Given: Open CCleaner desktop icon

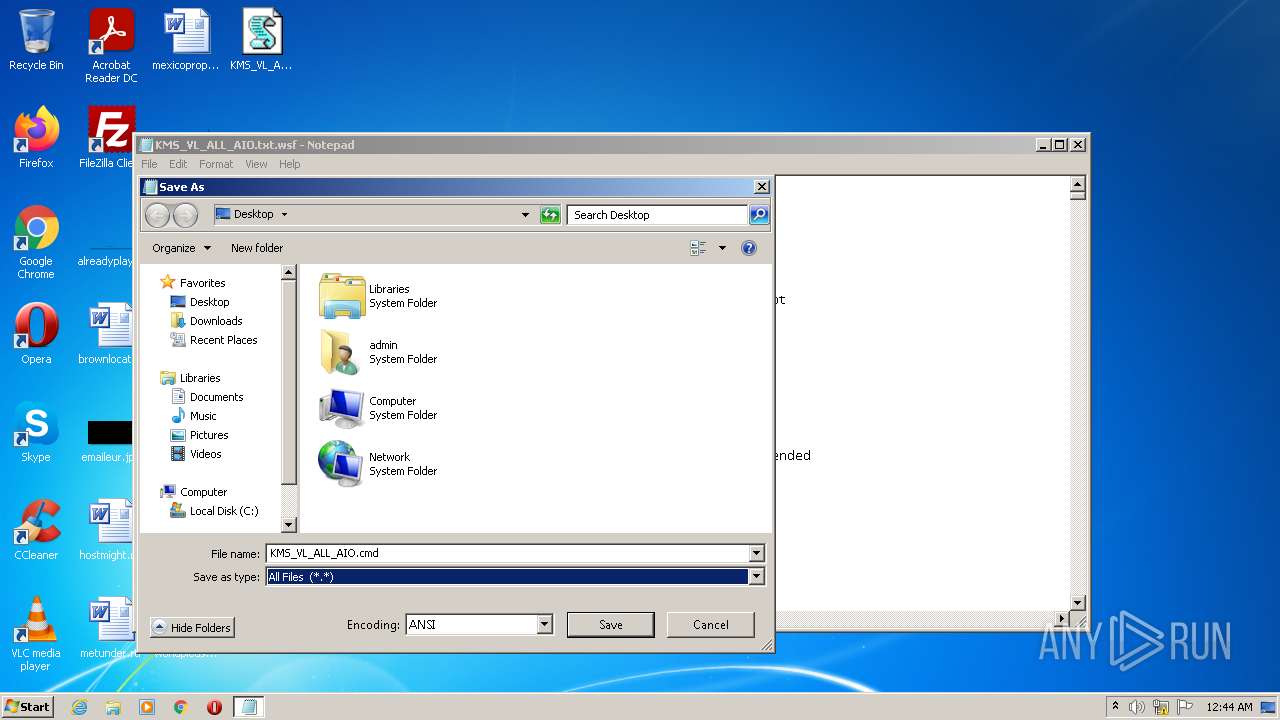Looking at the screenshot, I should click(36, 531).
